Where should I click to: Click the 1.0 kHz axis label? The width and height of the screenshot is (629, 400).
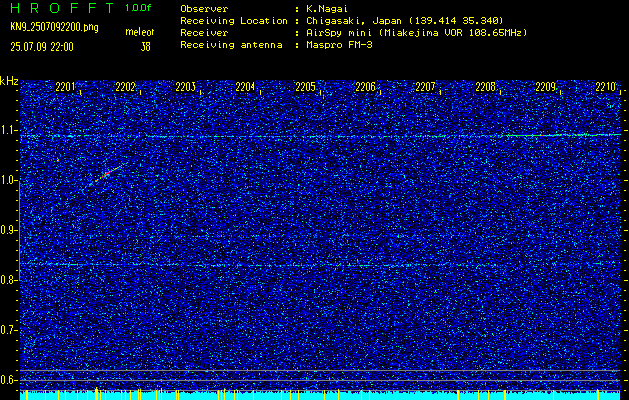[x=9, y=180]
